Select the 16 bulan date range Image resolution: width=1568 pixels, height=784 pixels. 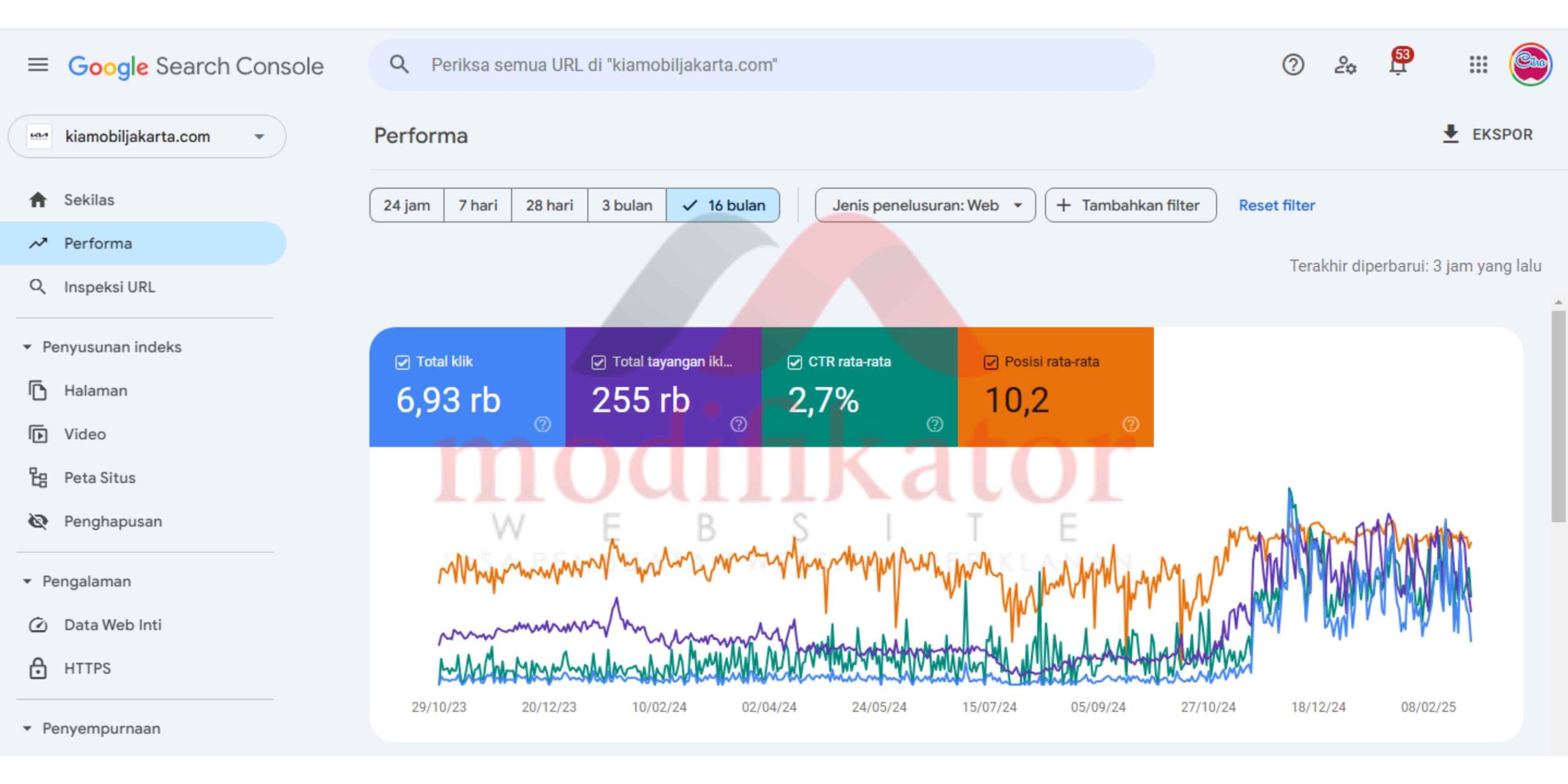tap(723, 205)
